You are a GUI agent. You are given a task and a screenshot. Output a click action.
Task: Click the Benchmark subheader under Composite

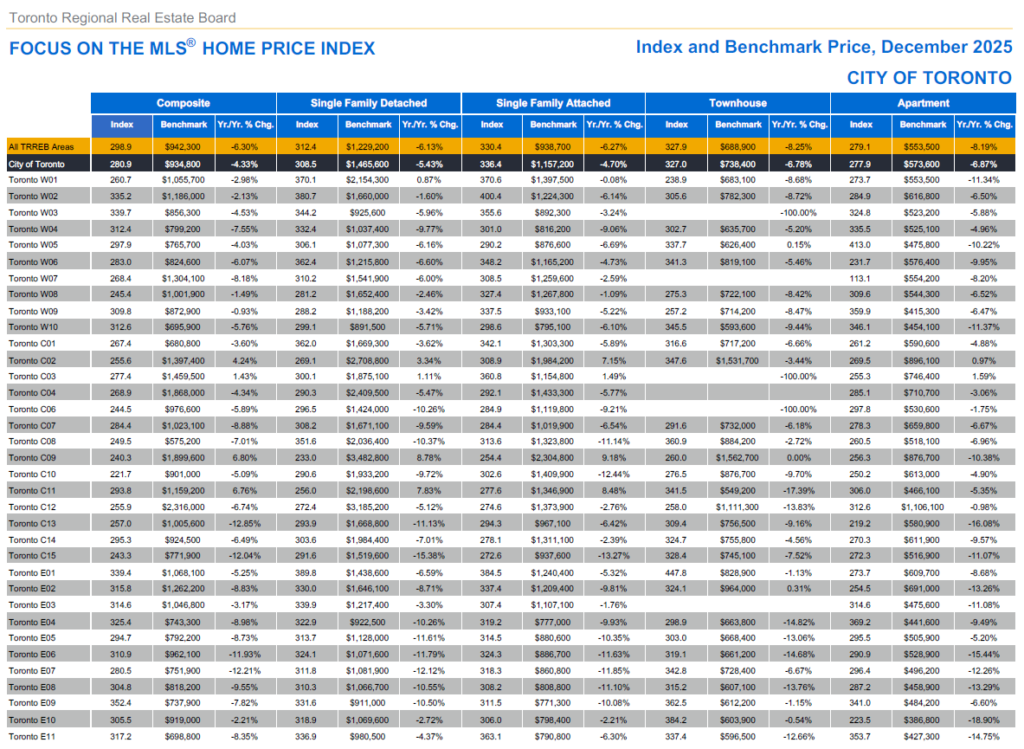[183, 125]
